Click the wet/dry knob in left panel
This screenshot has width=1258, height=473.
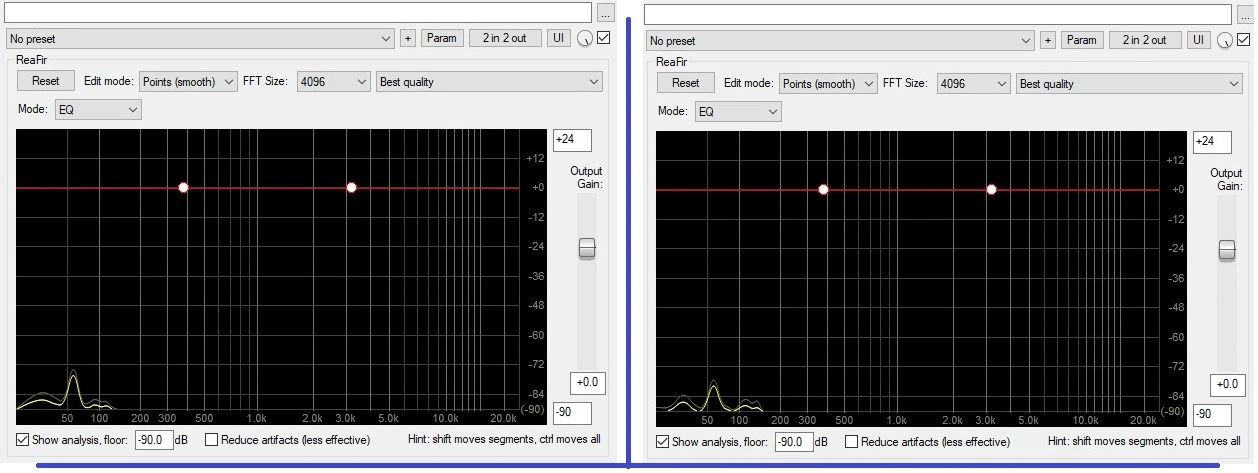click(585, 39)
